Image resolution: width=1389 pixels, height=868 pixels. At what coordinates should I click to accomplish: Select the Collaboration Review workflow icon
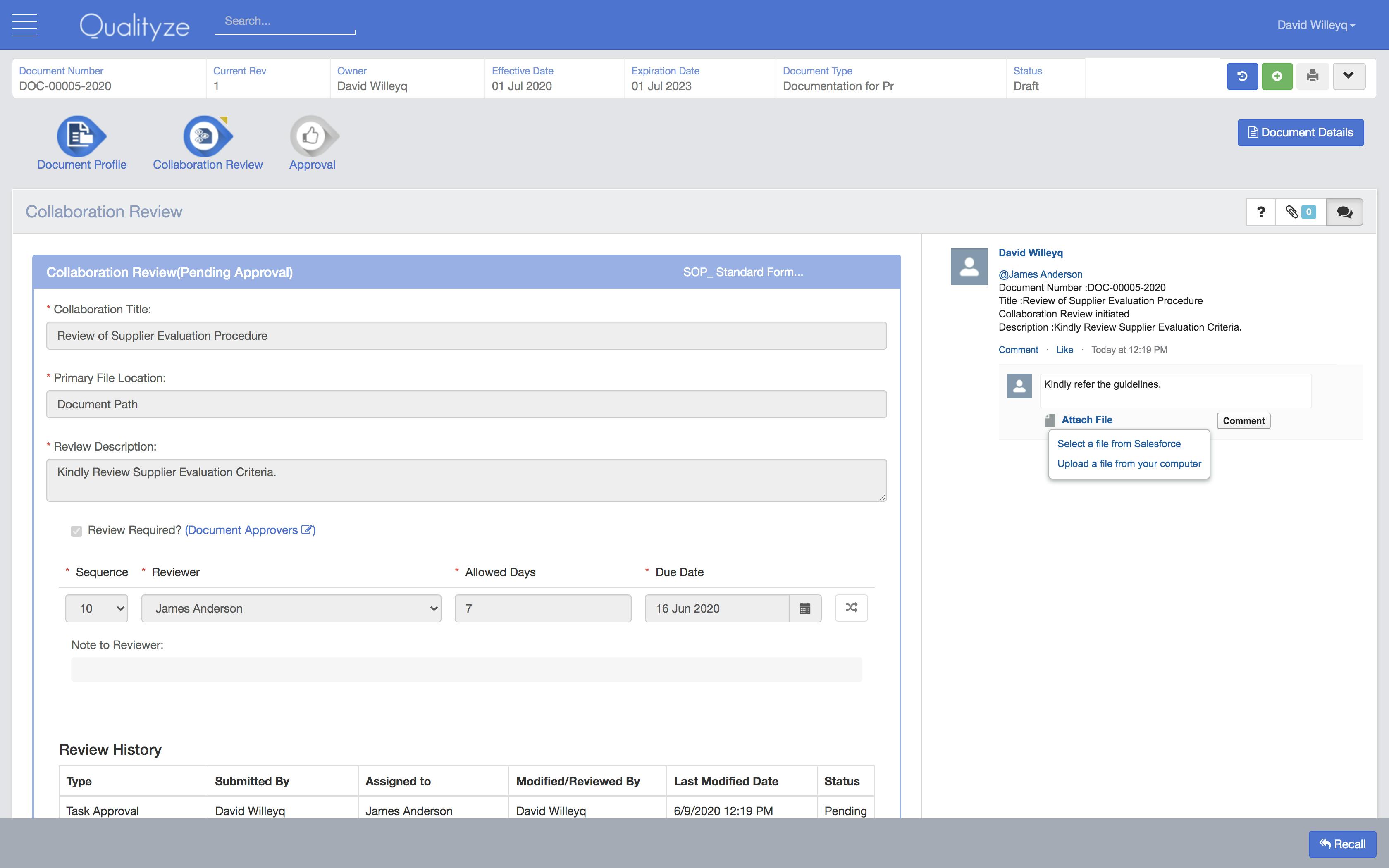[x=207, y=138]
